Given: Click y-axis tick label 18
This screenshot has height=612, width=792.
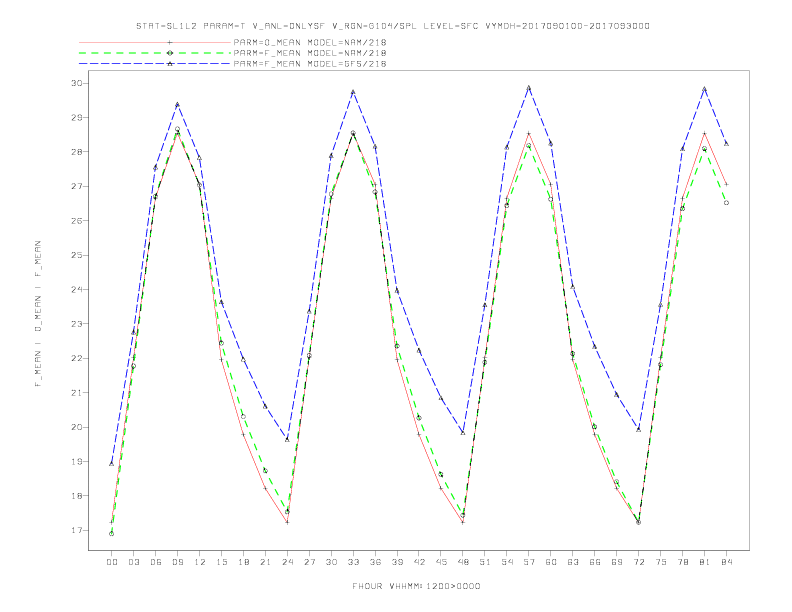Looking at the screenshot, I should [77, 496].
